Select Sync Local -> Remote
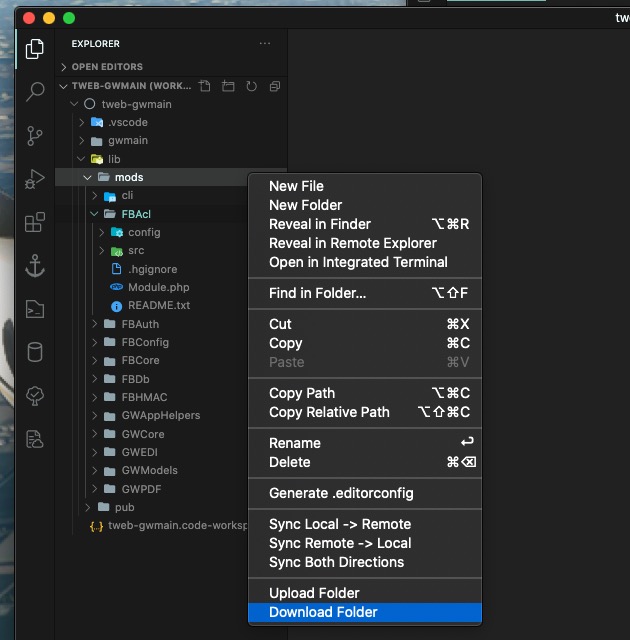The image size is (630, 640). (x=365, y=524)
